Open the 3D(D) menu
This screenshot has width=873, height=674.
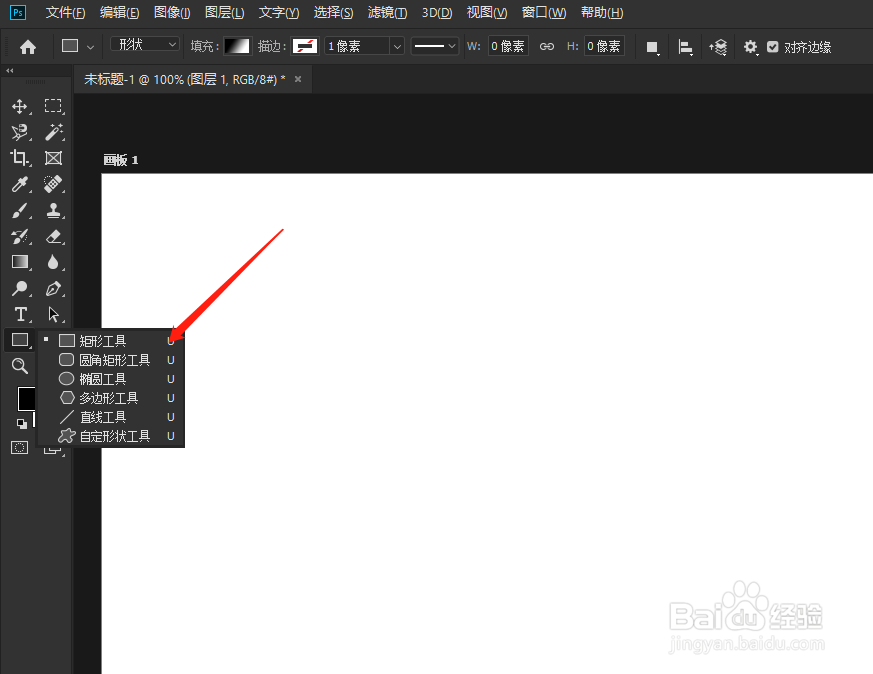[x=436, y=12]
